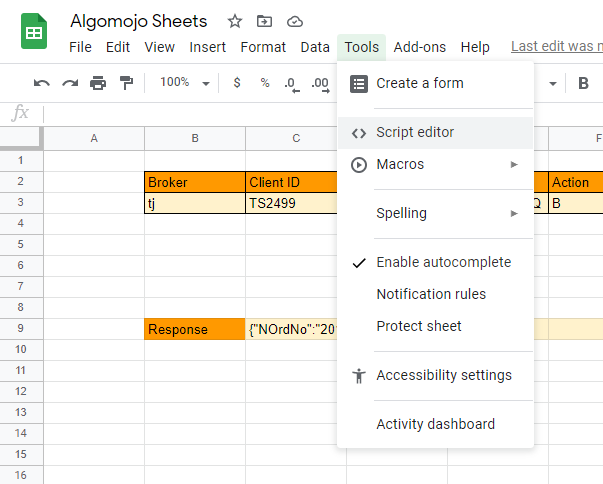Viewport: 603px width, 484px height.
Task: Click the Macros play circle icon
Action: click(359, 165)
